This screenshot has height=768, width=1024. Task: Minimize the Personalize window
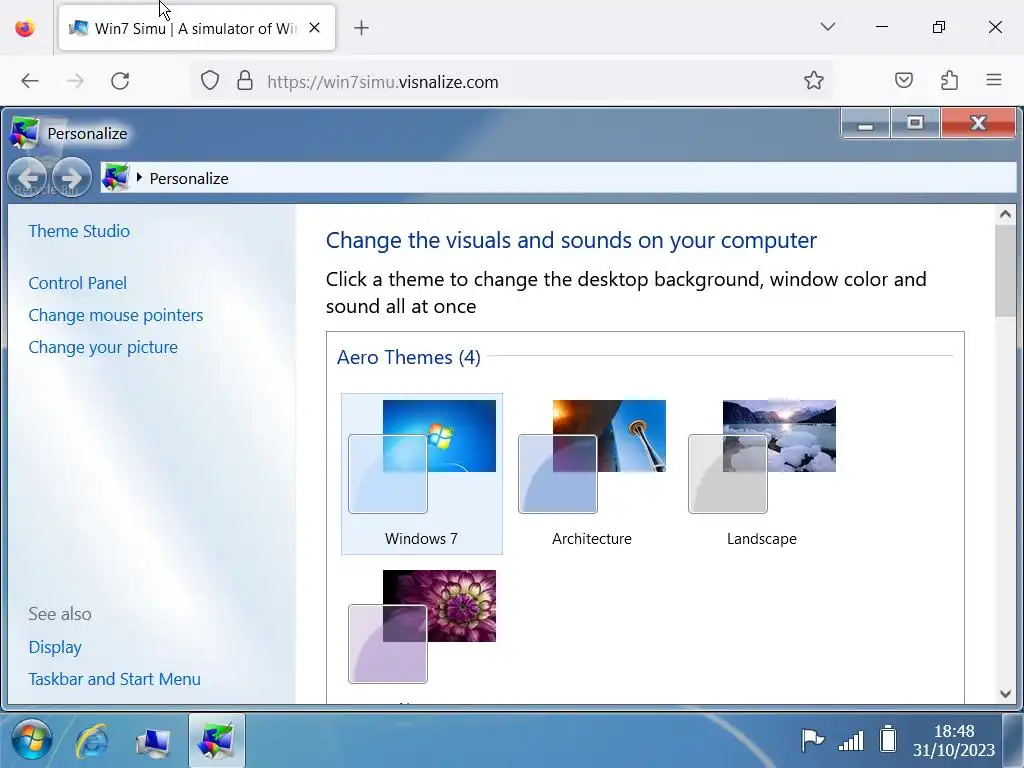[865, 123]
